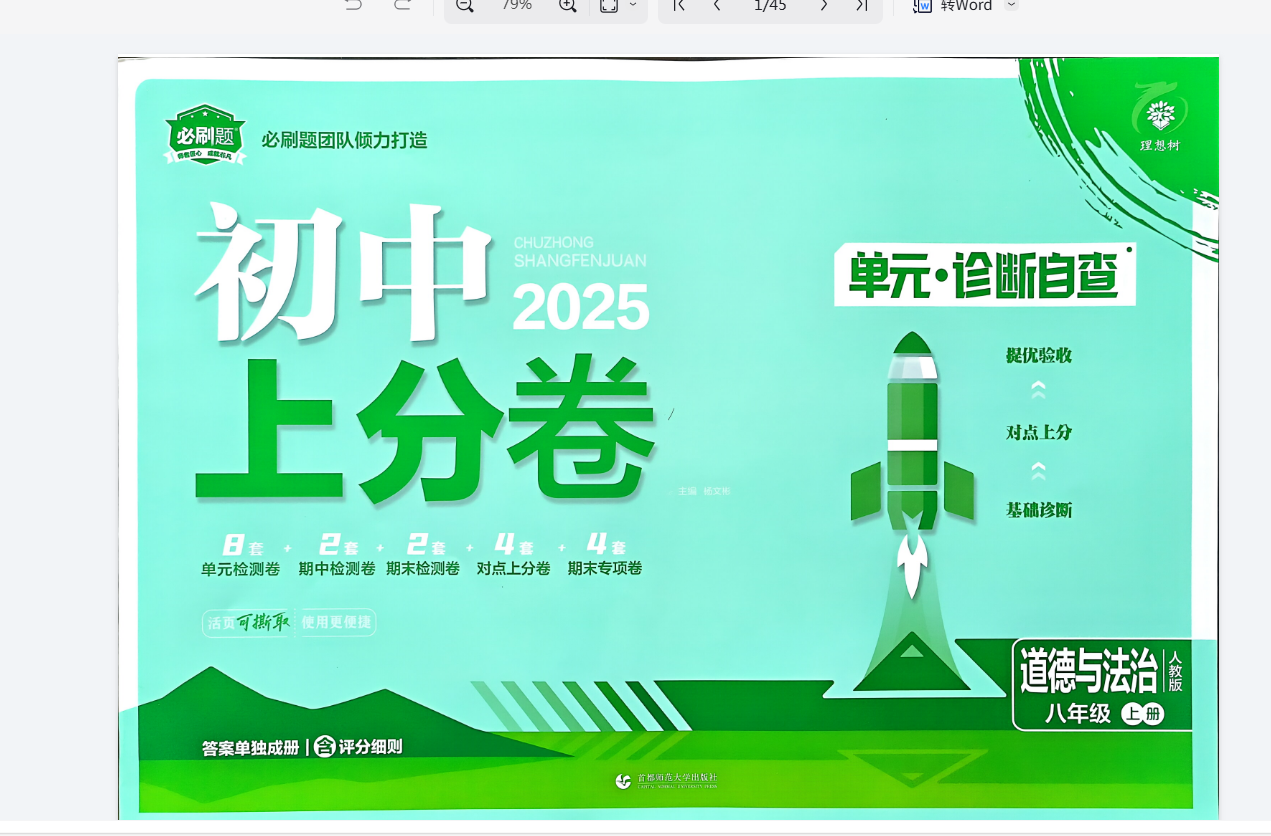Go to the previous page
Screen dimensions: 1271x836
pos(717,5)
